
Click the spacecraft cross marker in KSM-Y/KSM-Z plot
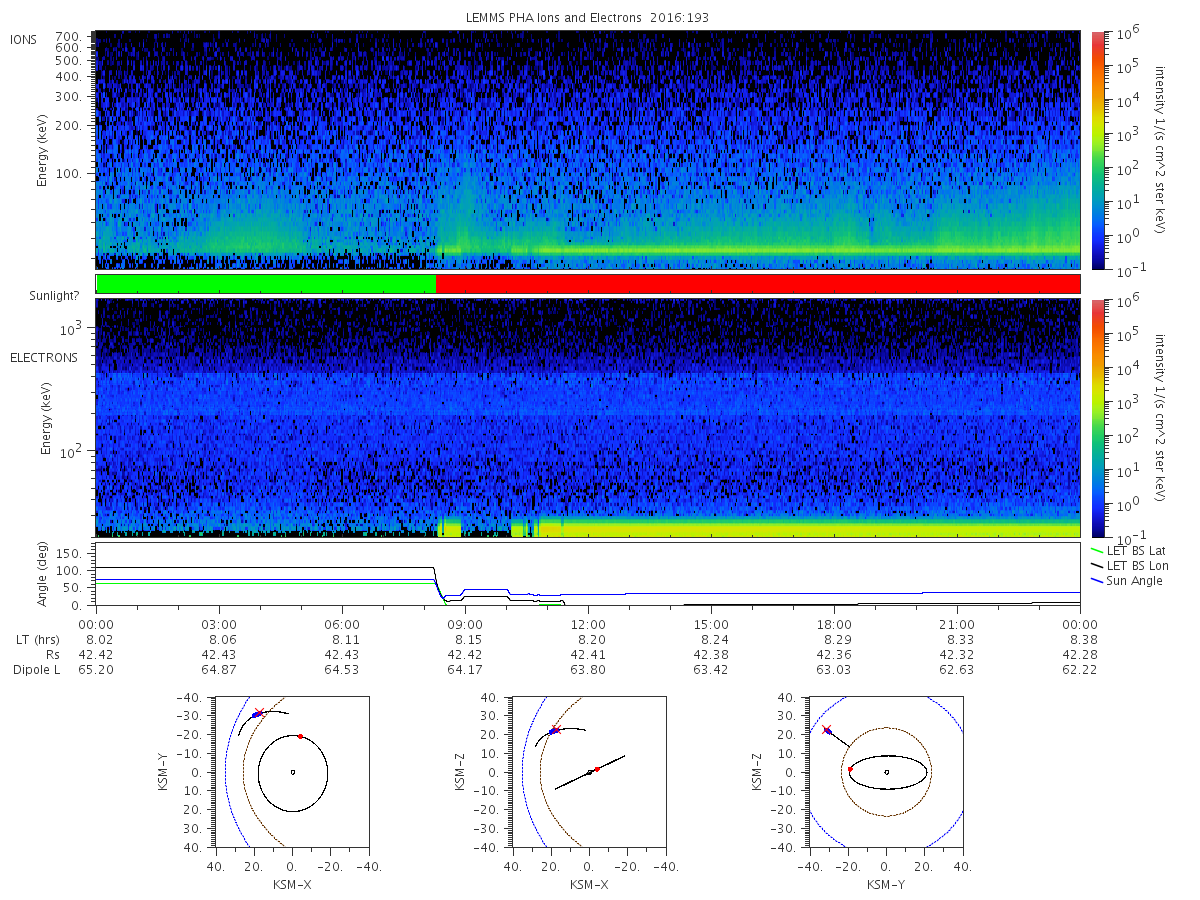click(x=826, y=730)
